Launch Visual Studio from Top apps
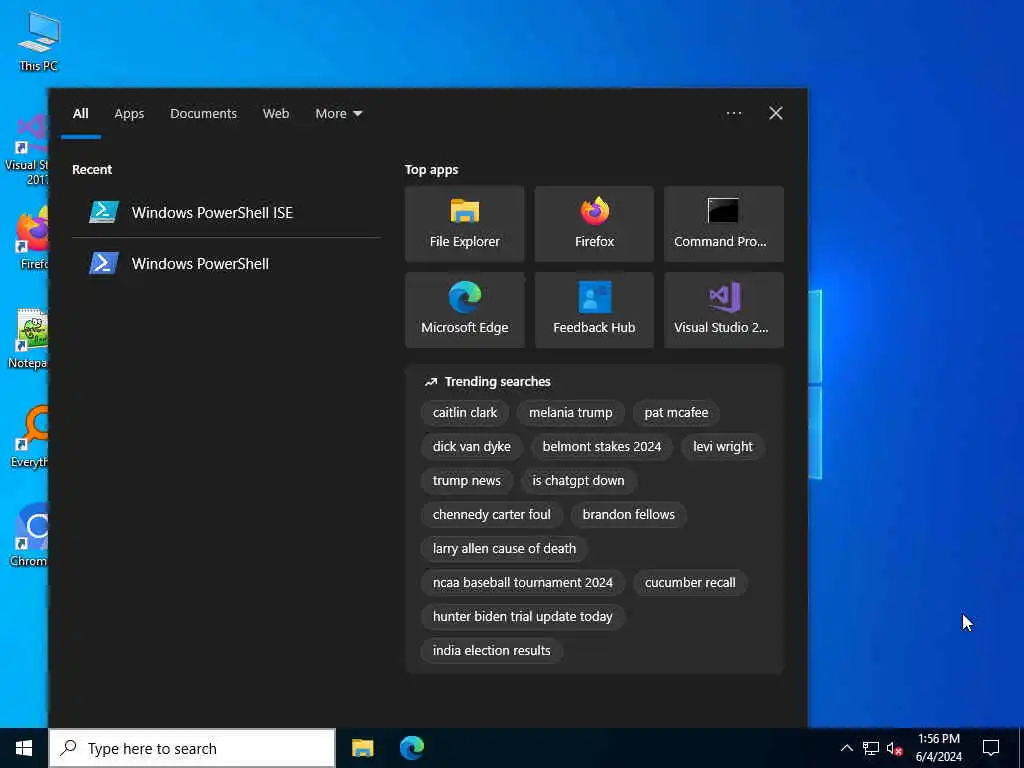 tap(724, 310)
